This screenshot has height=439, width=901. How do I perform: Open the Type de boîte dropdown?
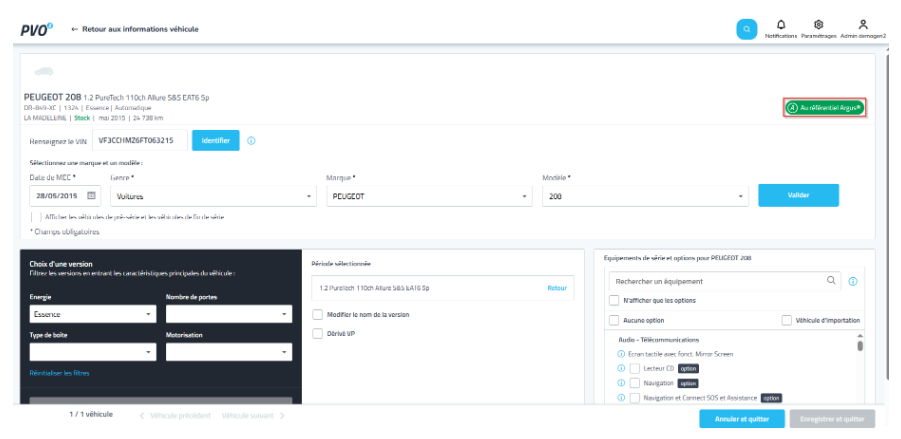point(93,352)
